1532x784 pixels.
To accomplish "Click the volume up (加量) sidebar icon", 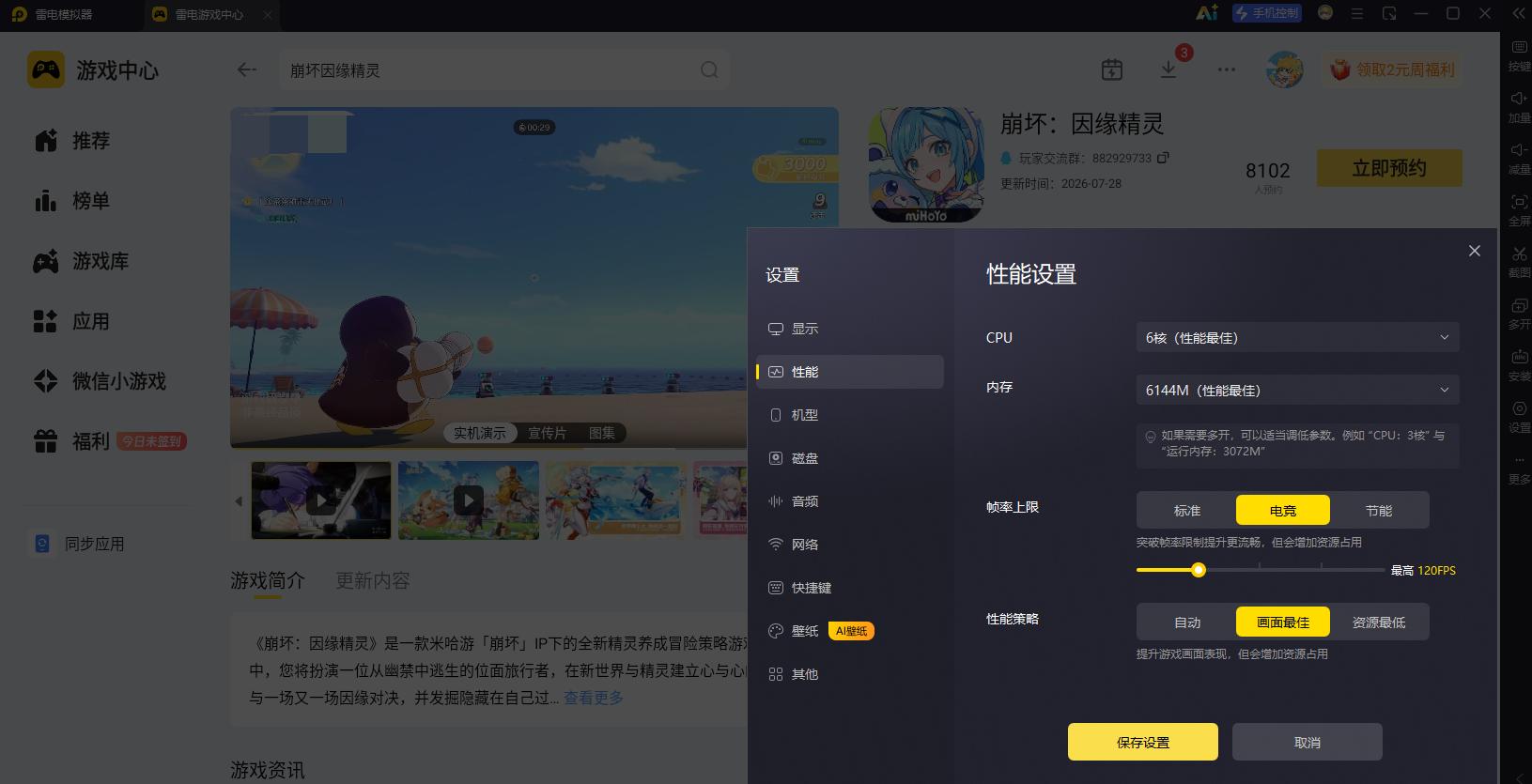I will tap(1519, 99).
